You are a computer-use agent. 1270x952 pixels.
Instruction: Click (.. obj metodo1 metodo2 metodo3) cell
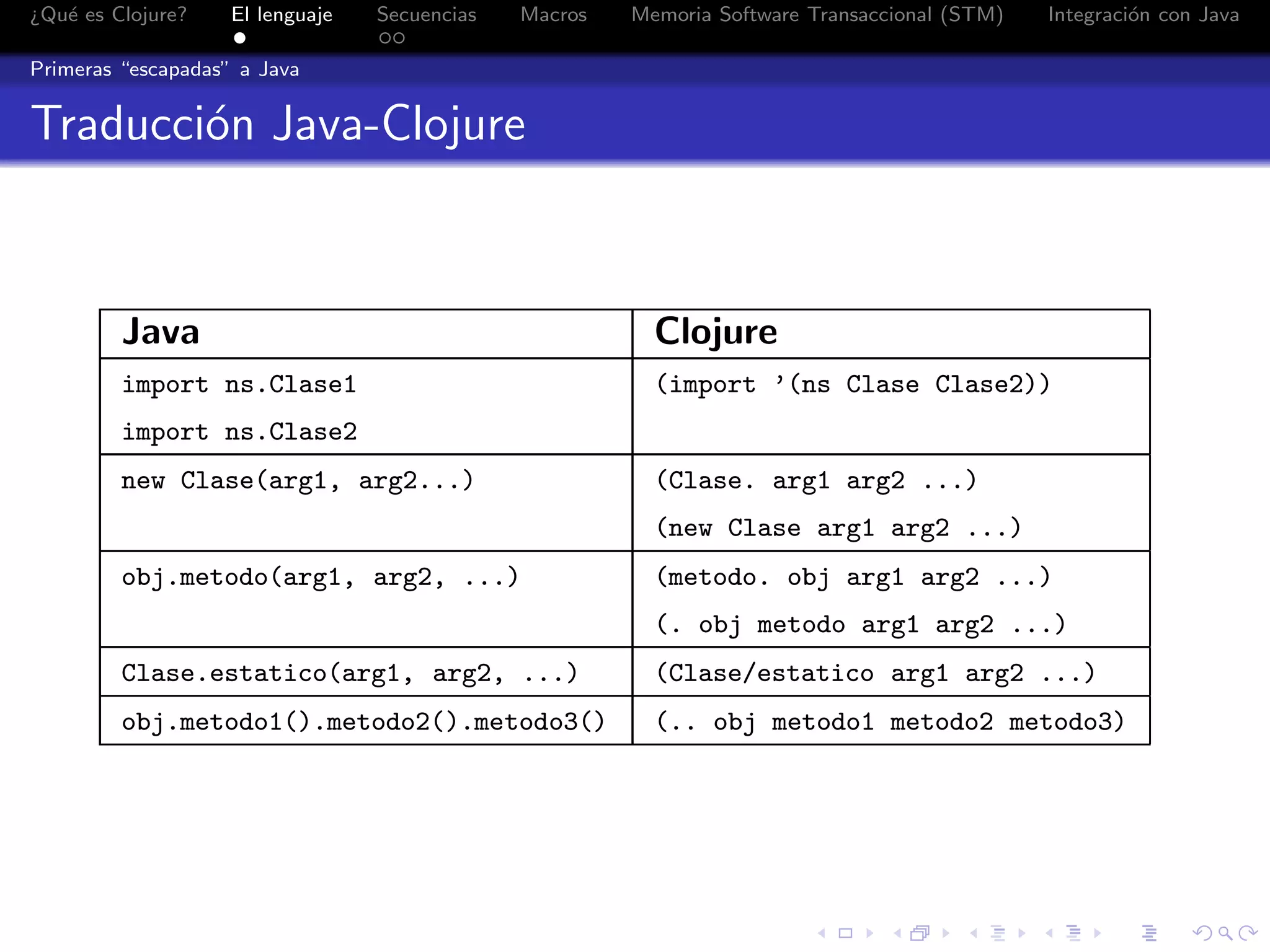[891, 721]
